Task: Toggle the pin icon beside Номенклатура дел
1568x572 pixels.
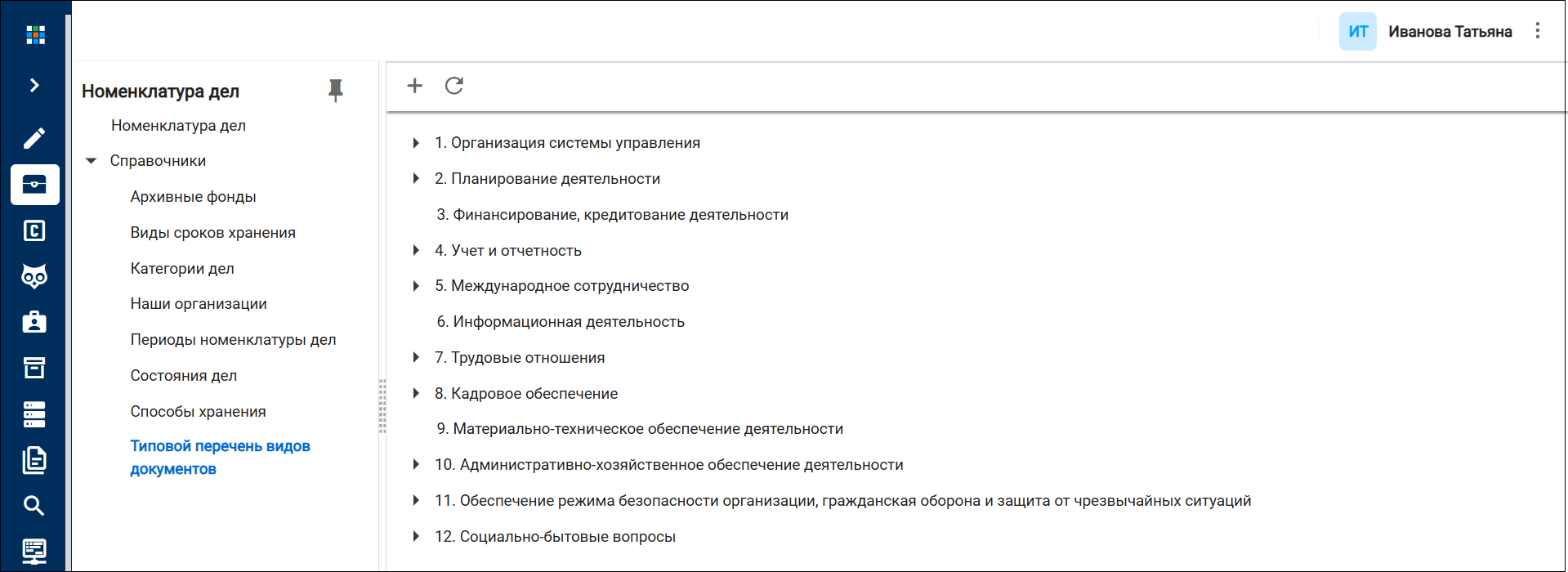Action: 336,90
